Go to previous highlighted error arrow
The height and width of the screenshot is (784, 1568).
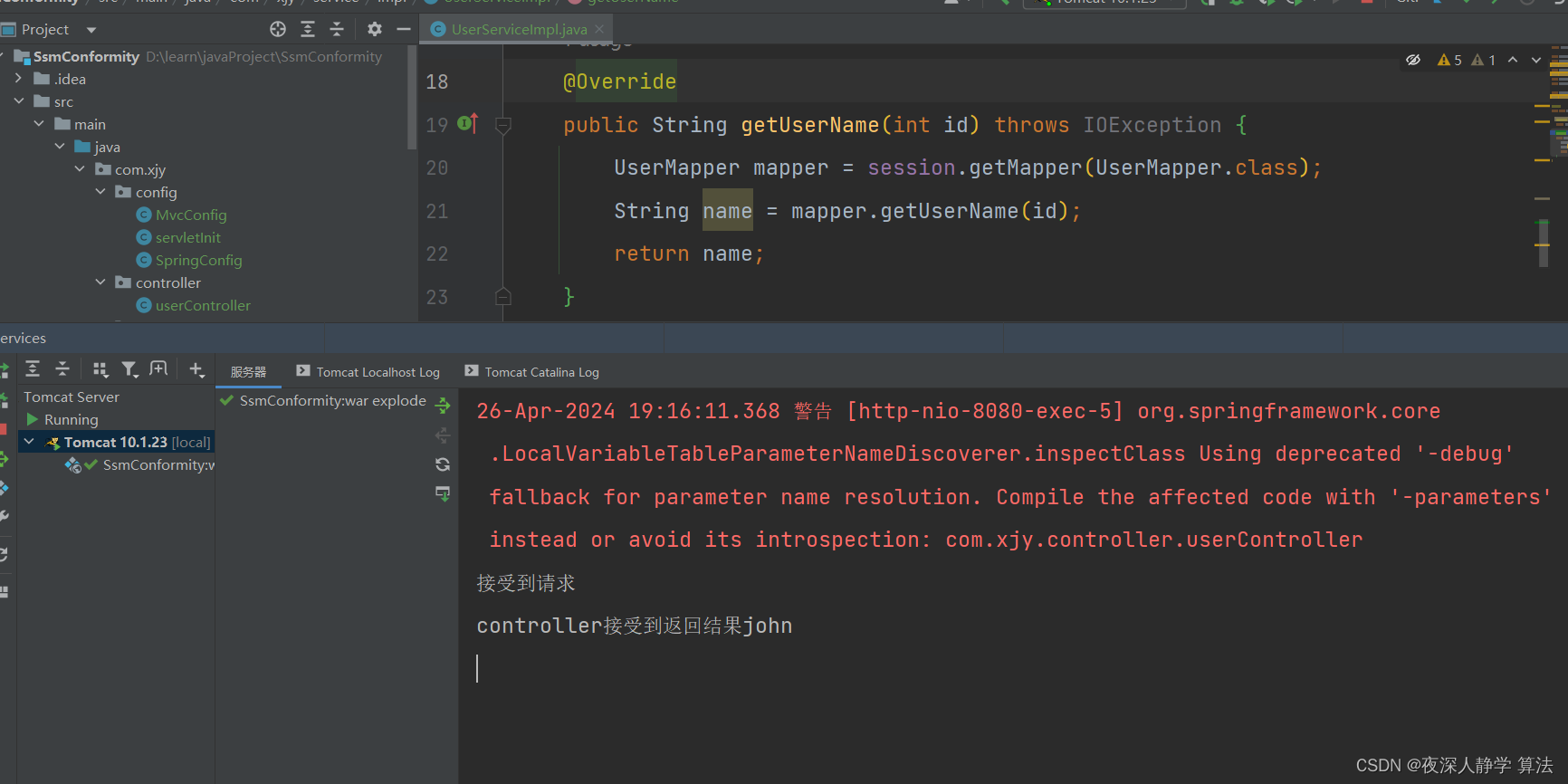1513,60
